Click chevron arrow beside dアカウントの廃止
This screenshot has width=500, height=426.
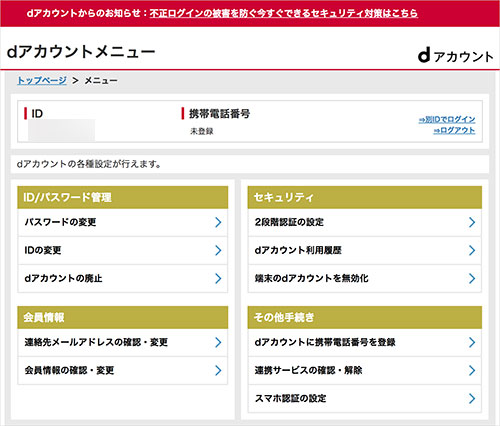218,278
